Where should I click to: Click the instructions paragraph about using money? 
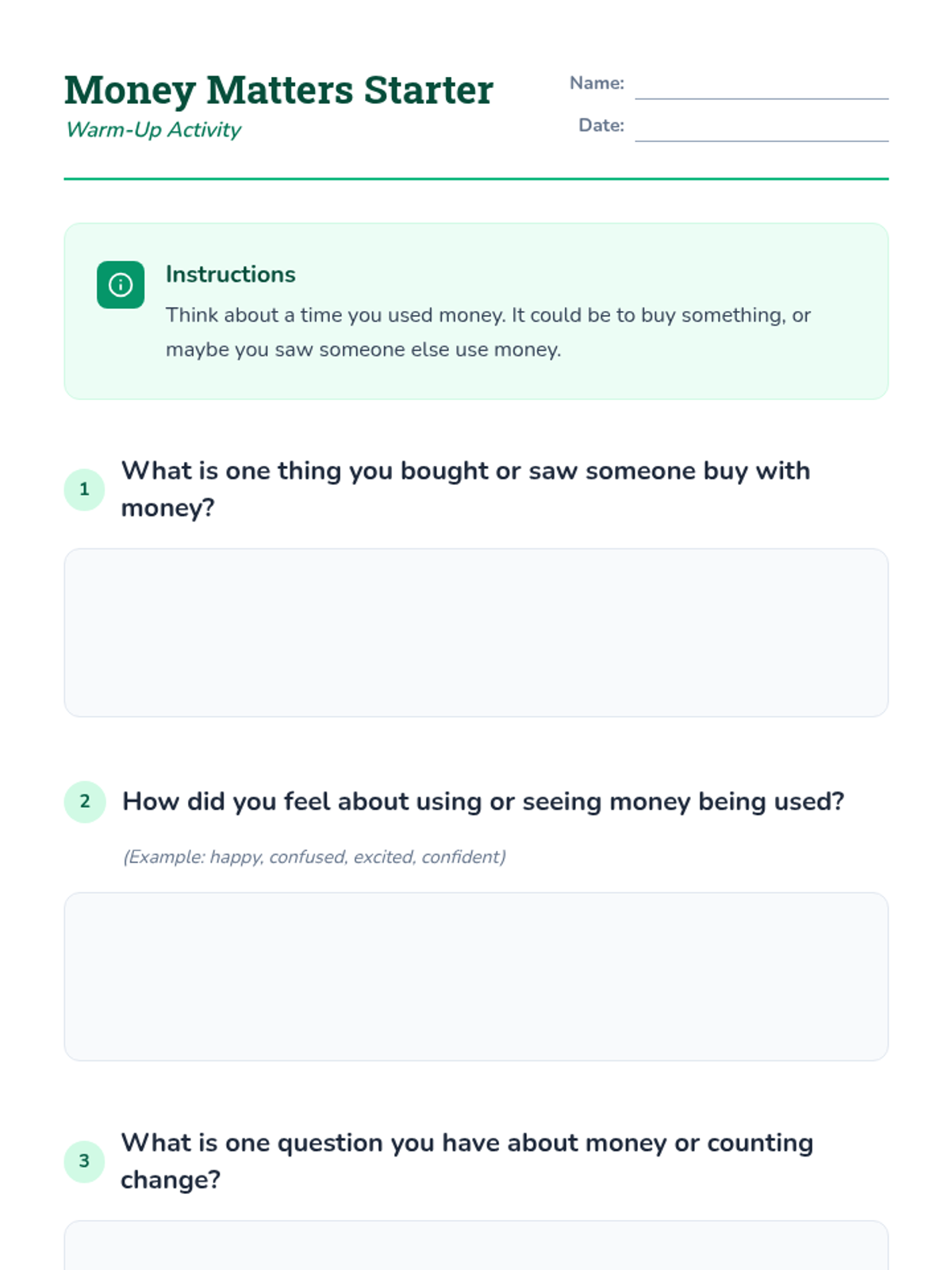(487, 333)
